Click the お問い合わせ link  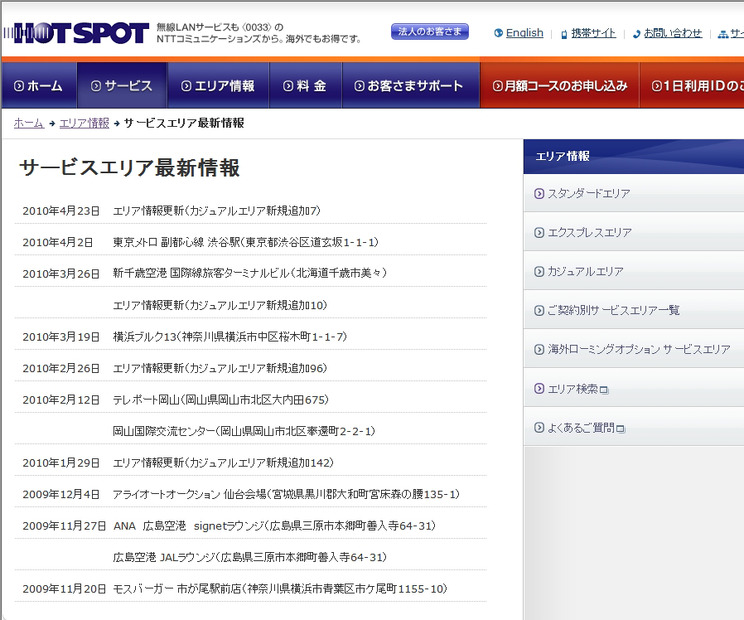[x=672, y=33]
